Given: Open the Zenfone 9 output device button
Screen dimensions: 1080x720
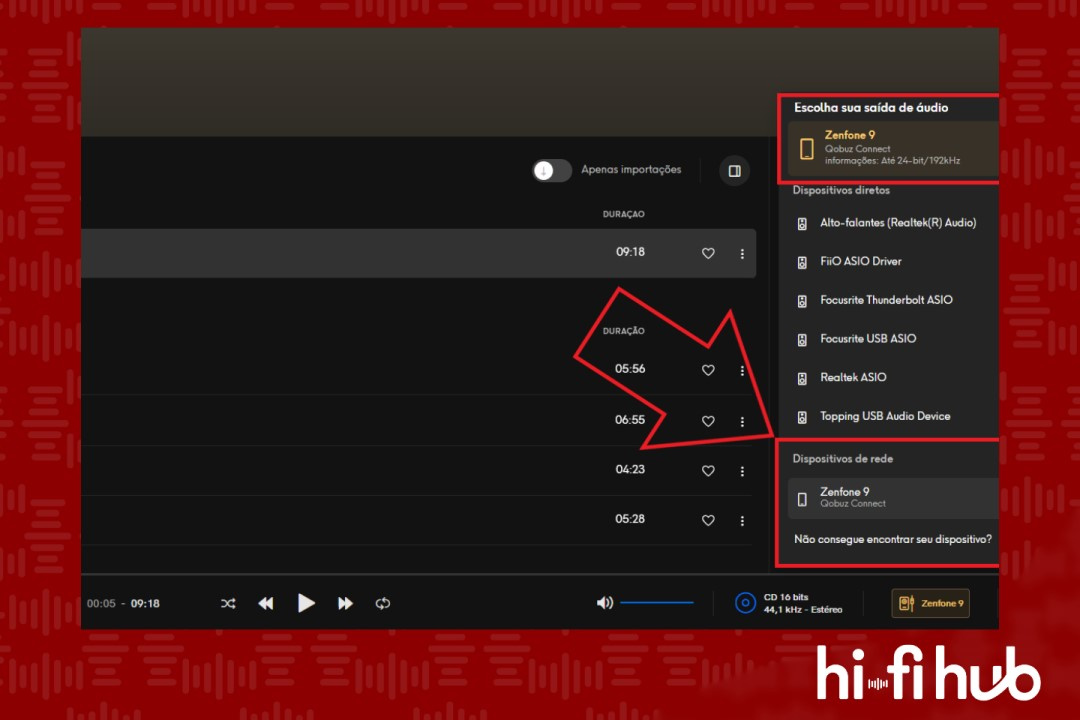Looking at the screenshot, I should [x=930, y=603].
